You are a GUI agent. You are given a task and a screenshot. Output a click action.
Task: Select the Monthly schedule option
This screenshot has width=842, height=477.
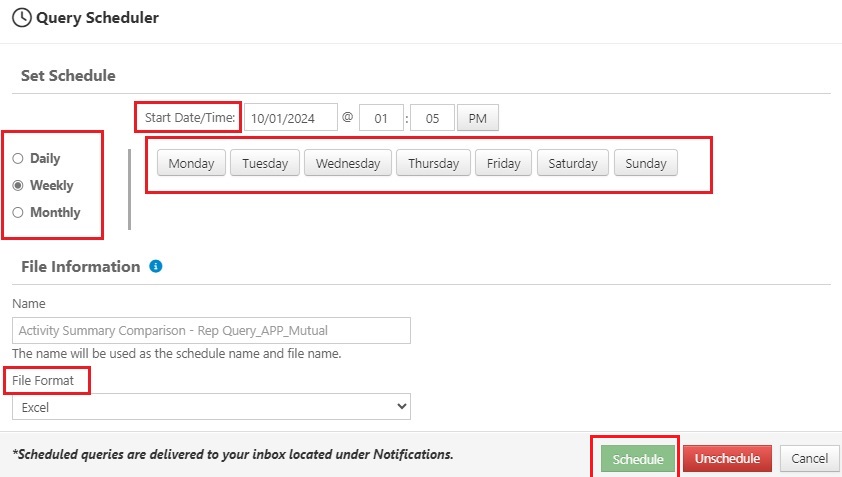(x=18, y=212)
